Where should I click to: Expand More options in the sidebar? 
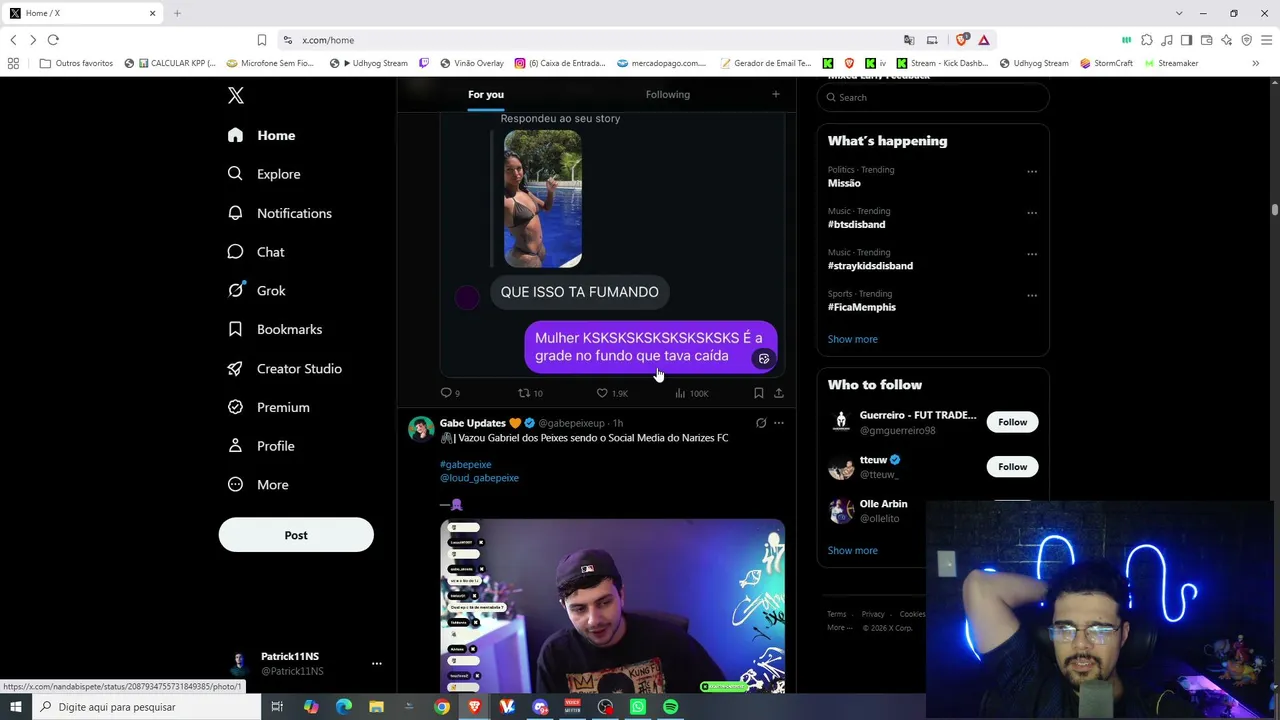(258, 485)
